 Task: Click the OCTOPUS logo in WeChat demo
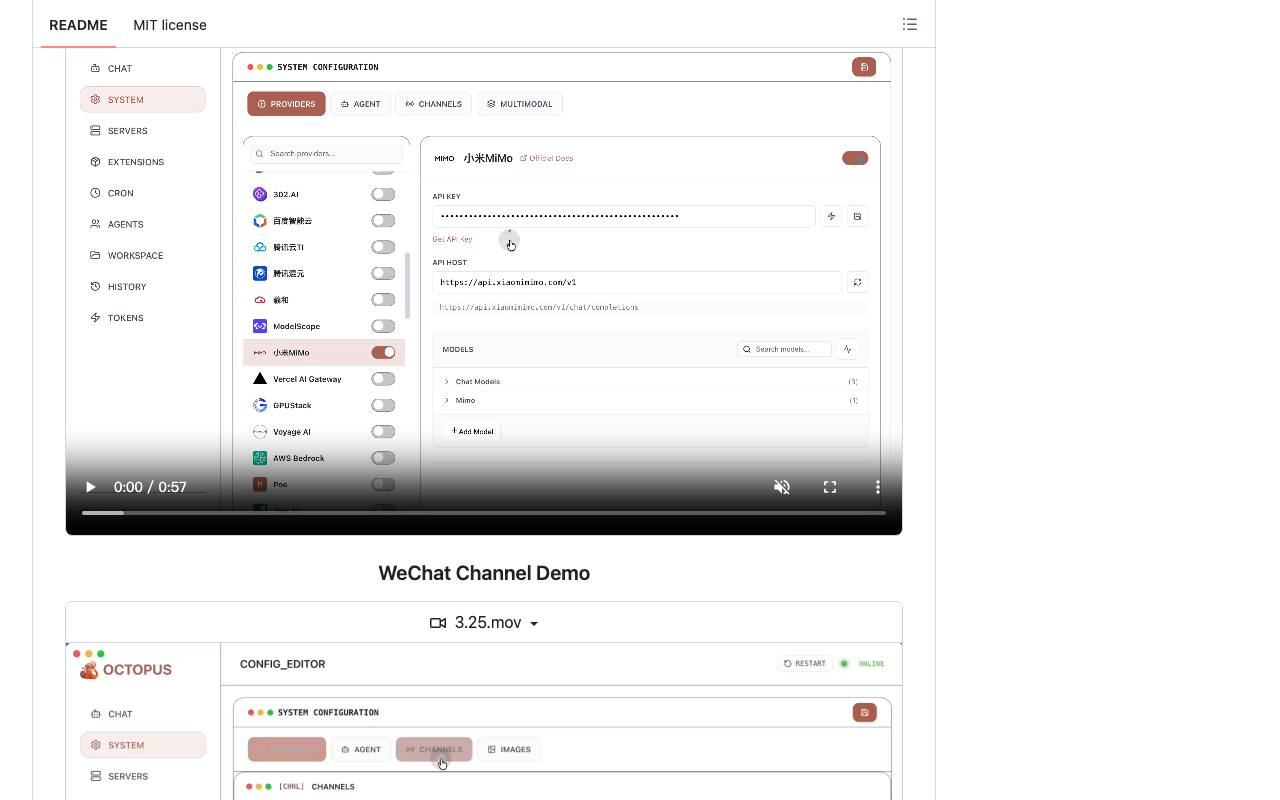pyautogui.click(x=126, y=670)
